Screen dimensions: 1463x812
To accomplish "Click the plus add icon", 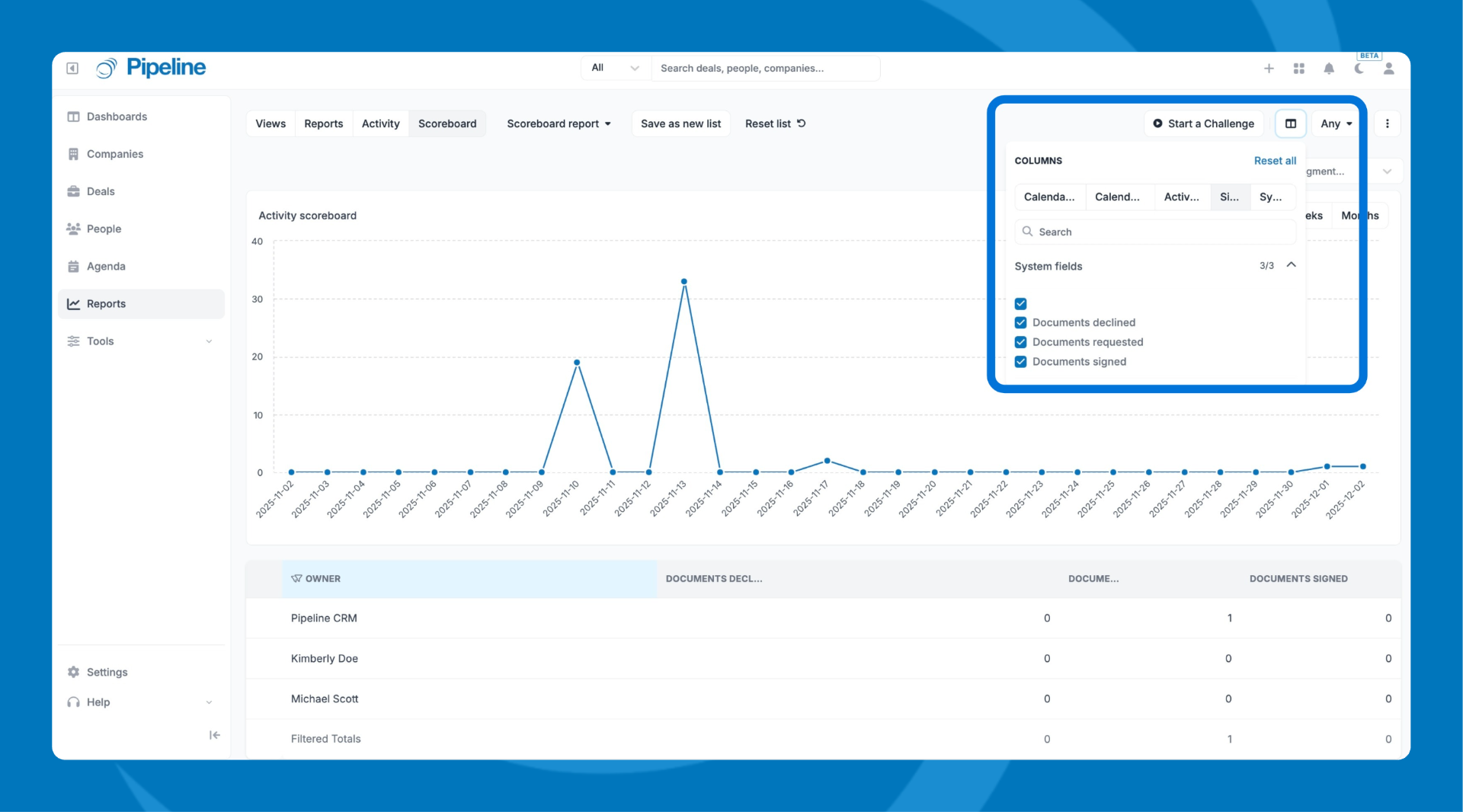I will tap(1269, 69).
